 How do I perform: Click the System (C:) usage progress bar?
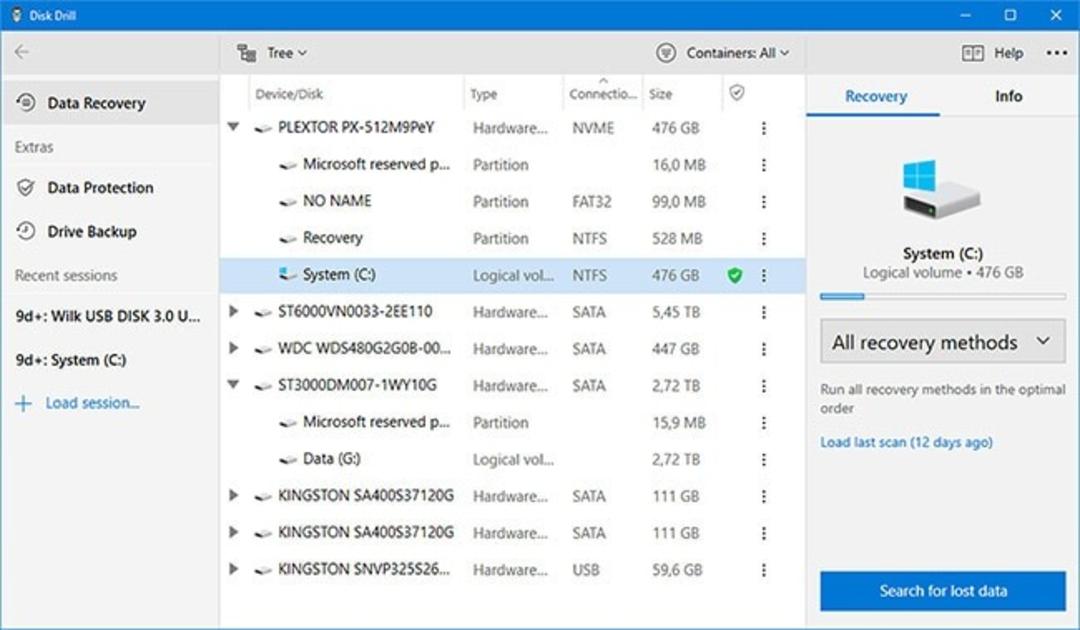(942, 296)
